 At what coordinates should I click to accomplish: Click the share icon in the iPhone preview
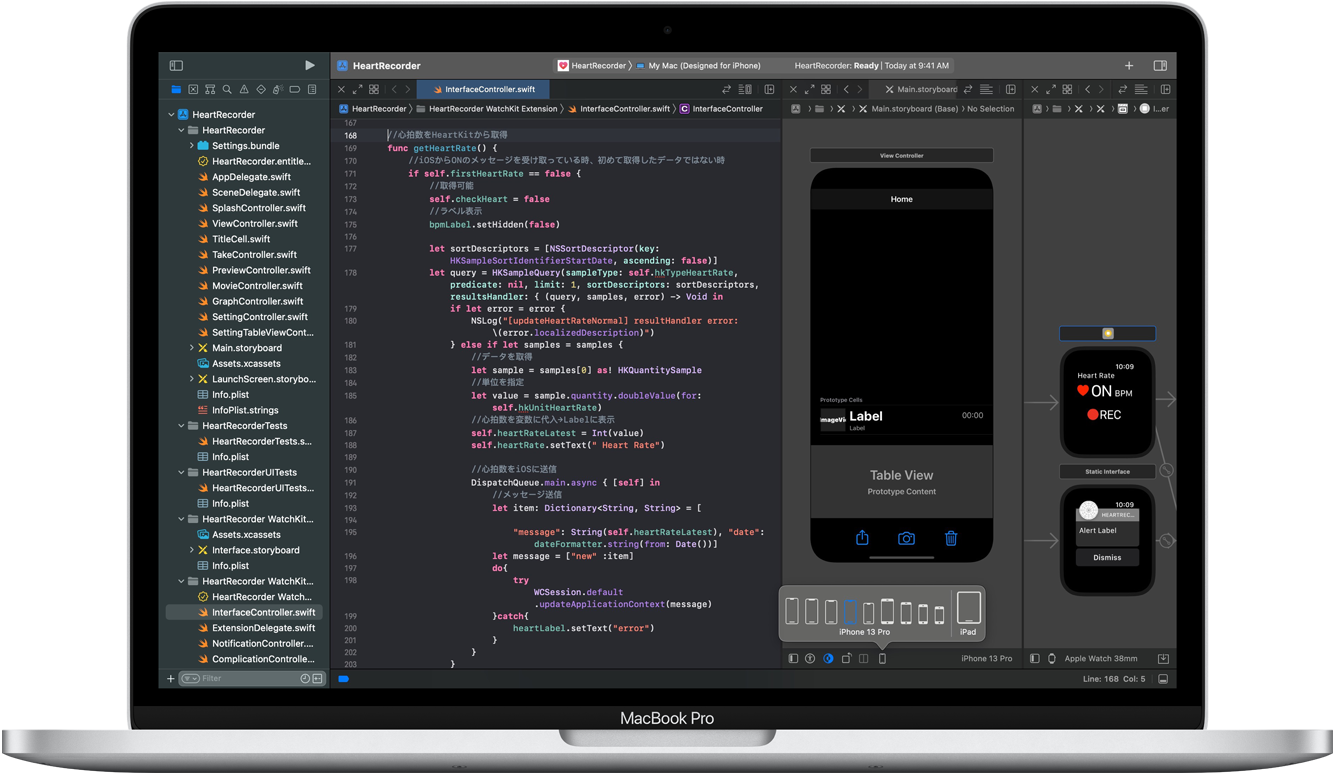coord(862,538)
